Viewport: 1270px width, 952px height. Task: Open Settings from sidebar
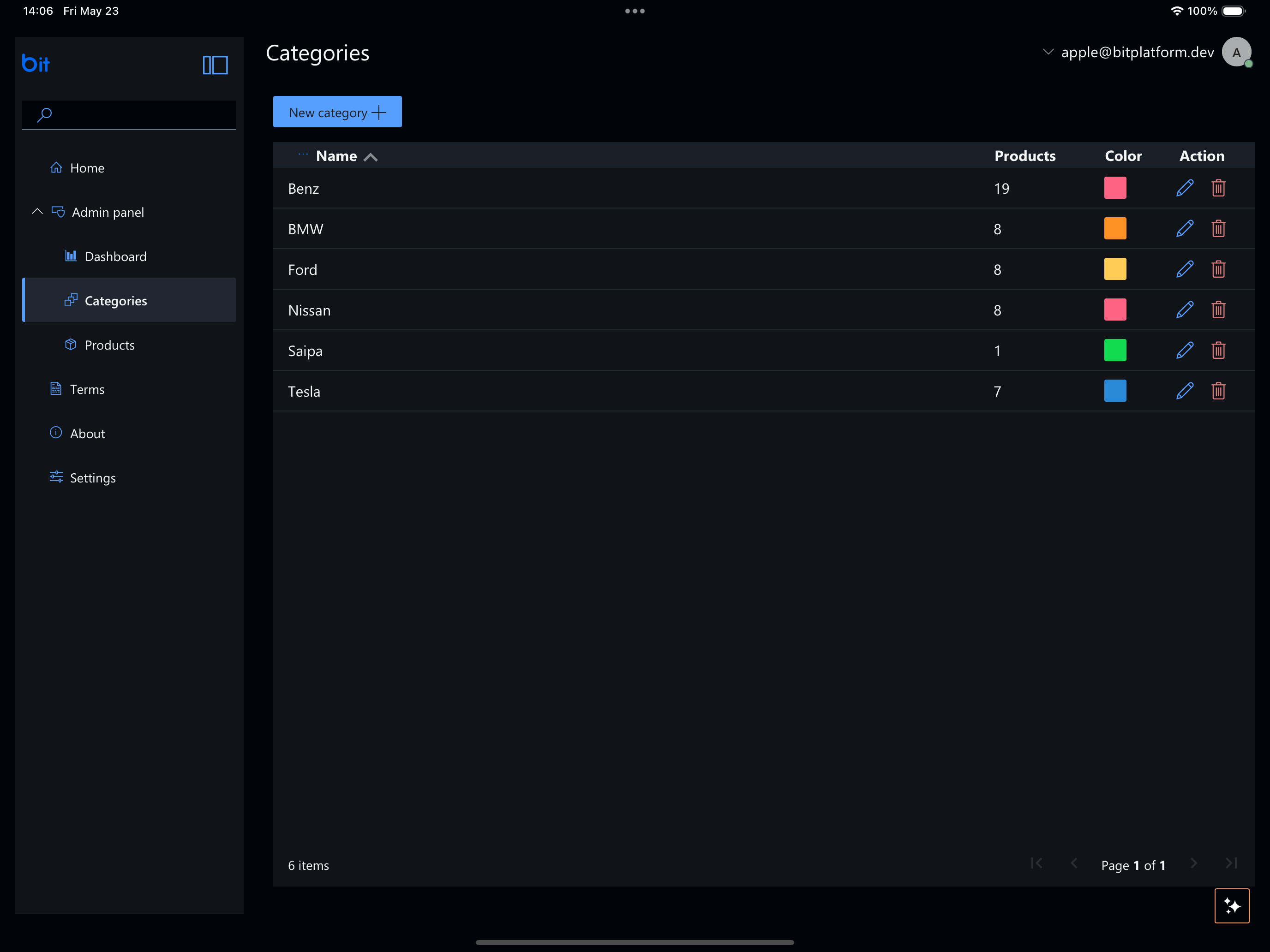coord(129,477)
